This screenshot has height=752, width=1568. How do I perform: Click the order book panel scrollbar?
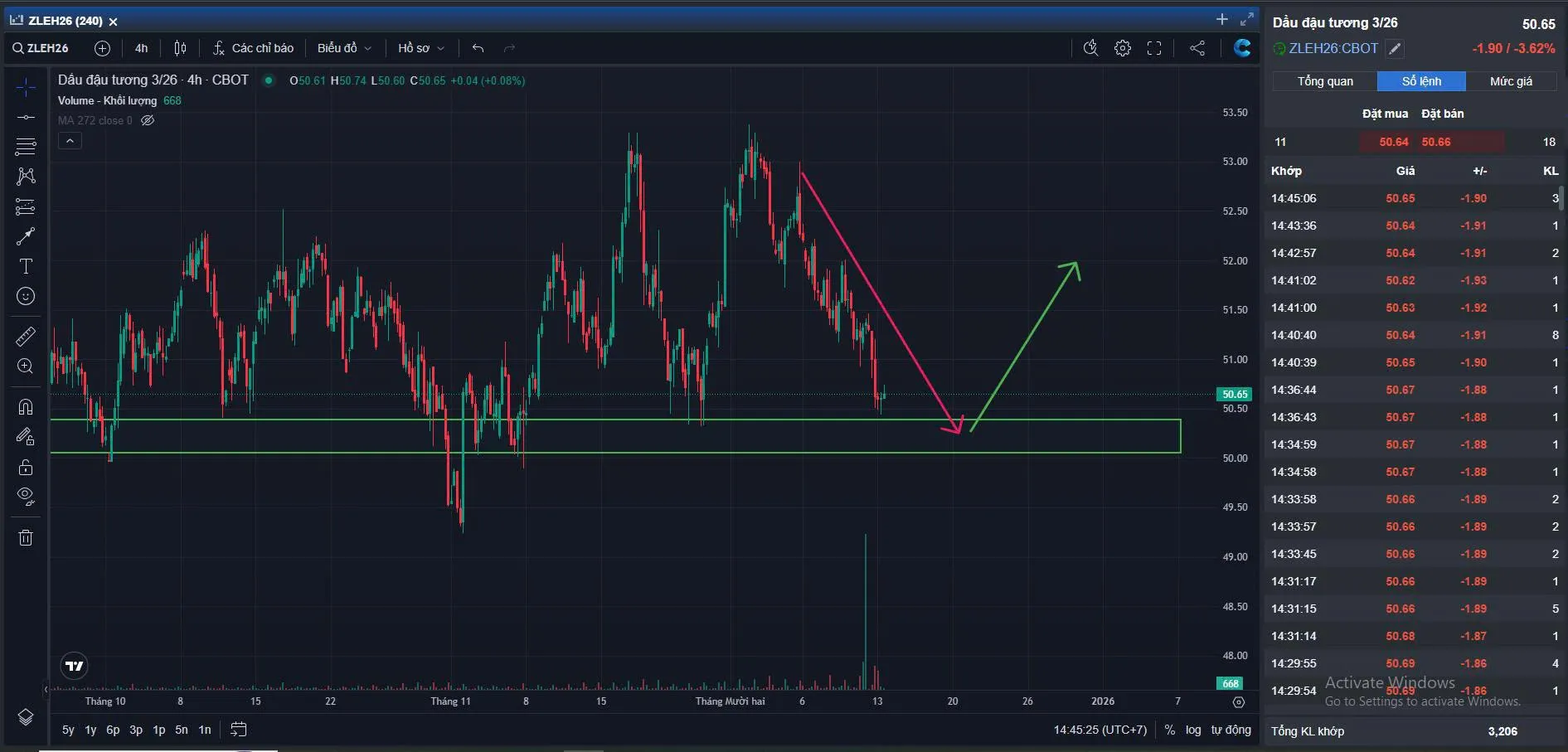coord(1561,199)
